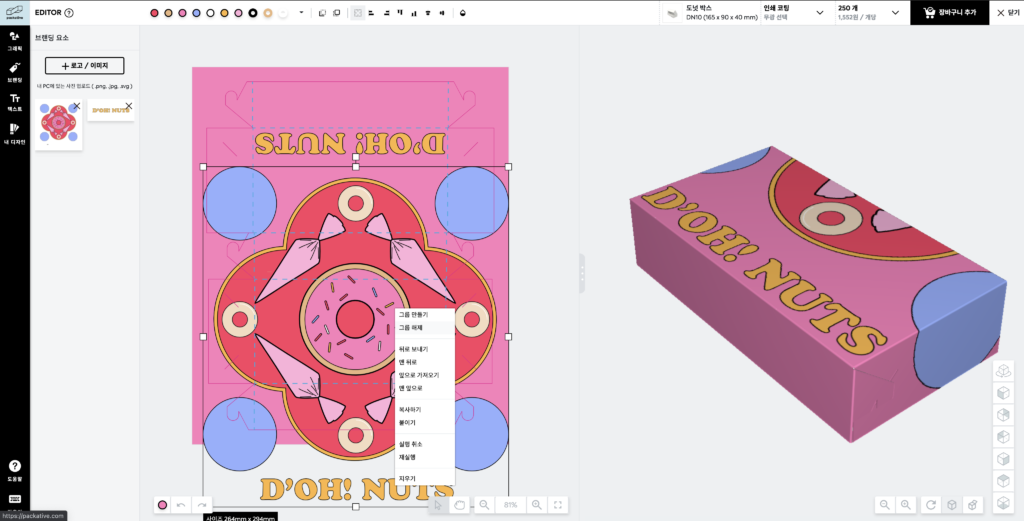Remove the donut pattern uploaded image
Image resolution: width=1024 pixels, height=521 pixels.
pos(76,106)
